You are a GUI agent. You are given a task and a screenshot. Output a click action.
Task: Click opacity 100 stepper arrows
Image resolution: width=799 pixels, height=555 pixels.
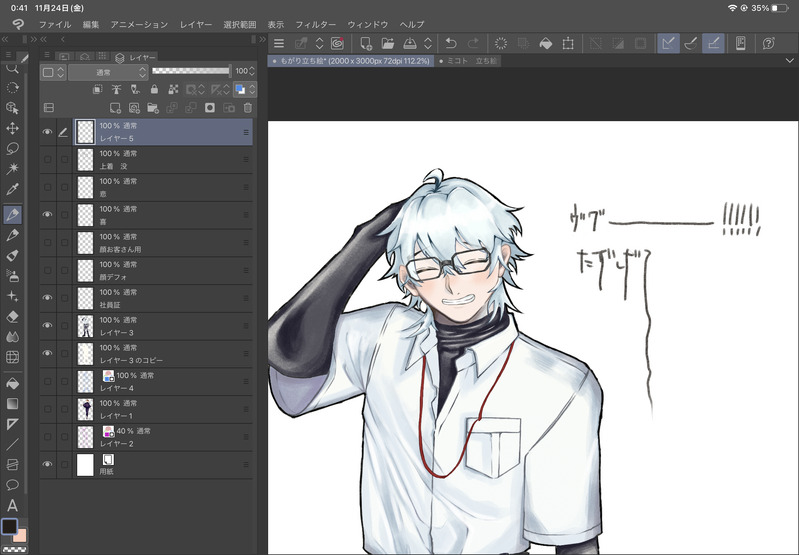tap(253, 71)
